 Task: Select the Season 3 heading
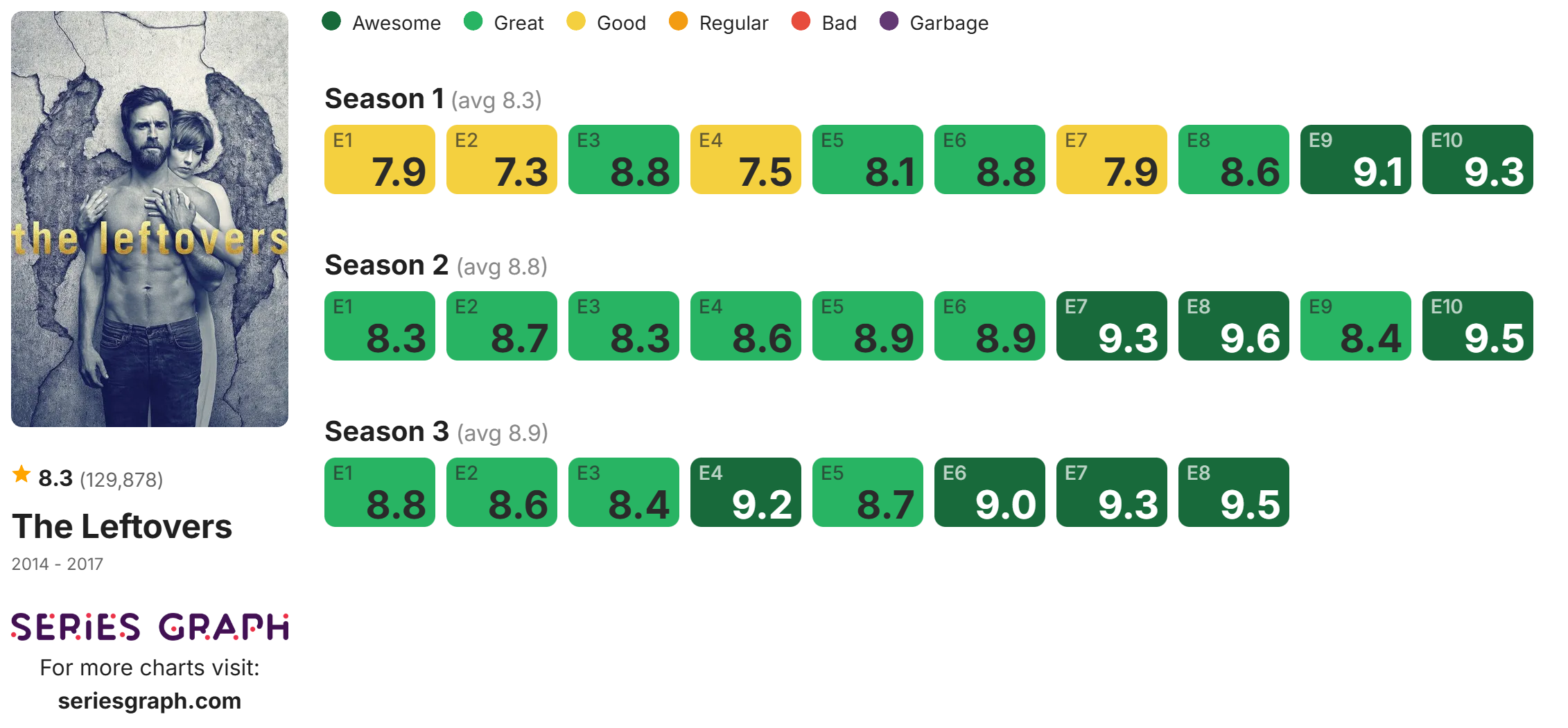click(387, 432)
